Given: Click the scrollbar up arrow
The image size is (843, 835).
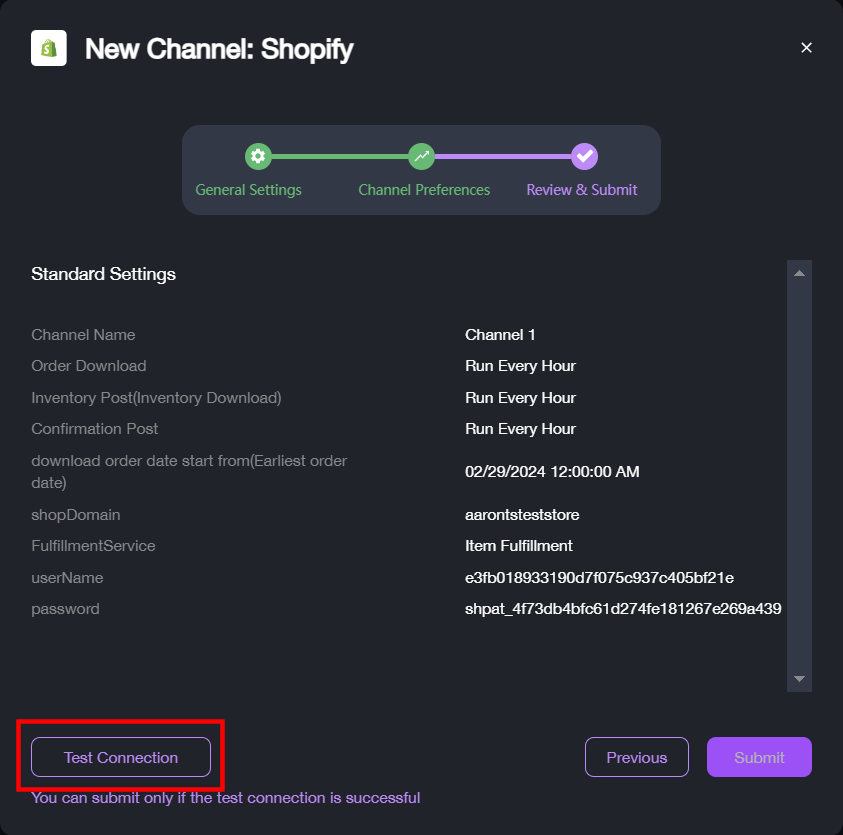Looking at the screenshot, I should coord(799,273).
